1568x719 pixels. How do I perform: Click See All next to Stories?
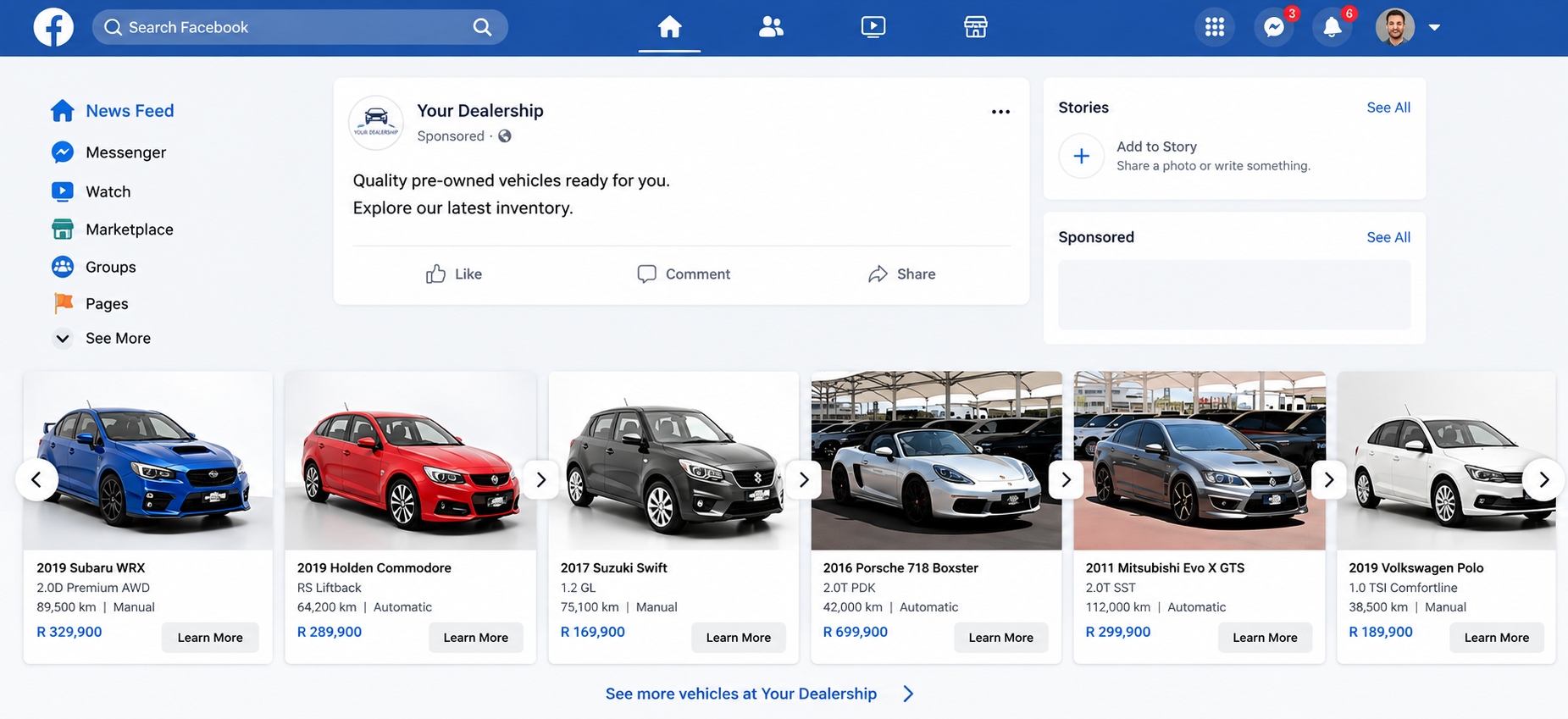[1388, 108]
